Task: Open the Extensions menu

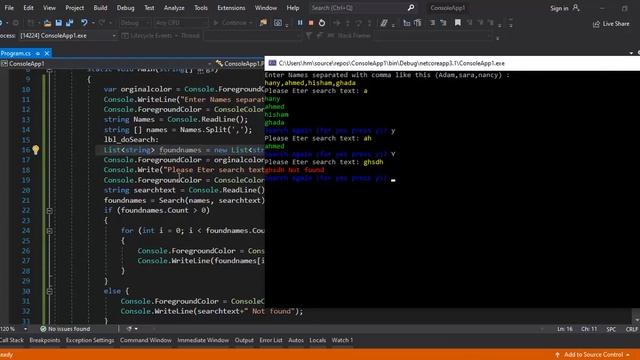Action: [x=231, y=8]
